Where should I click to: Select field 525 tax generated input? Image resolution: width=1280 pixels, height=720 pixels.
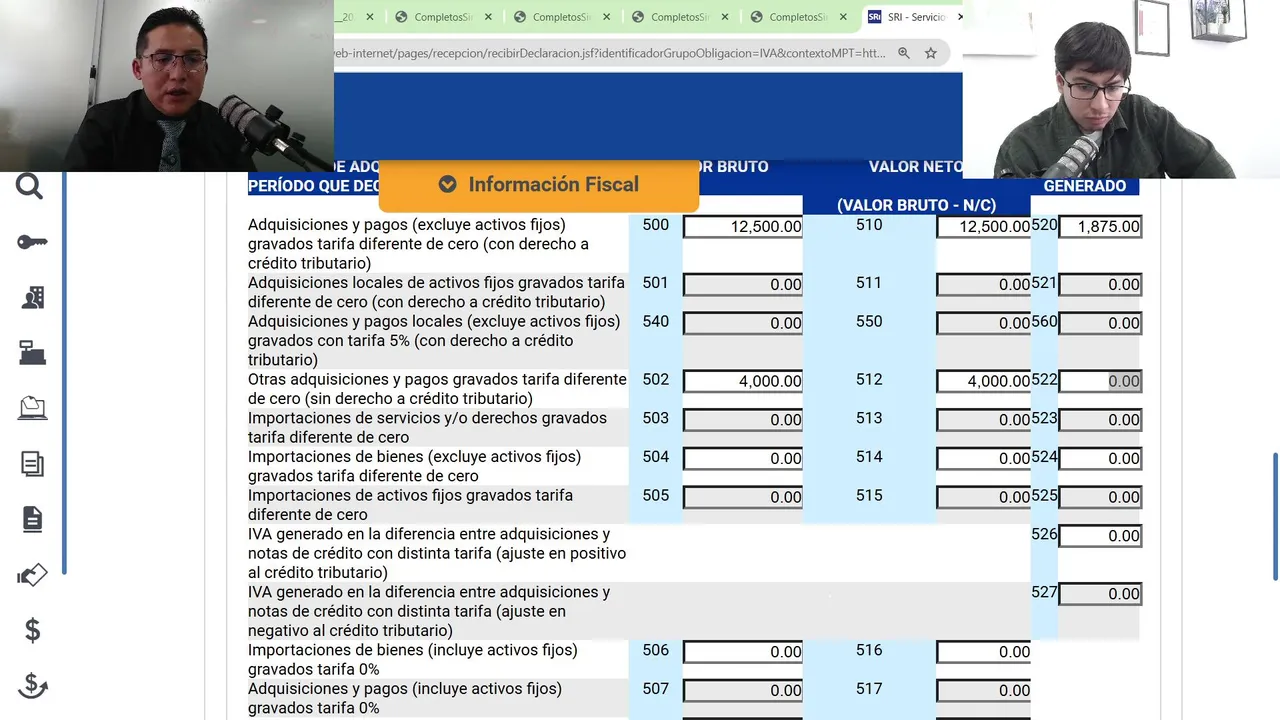coord(1100,497)
